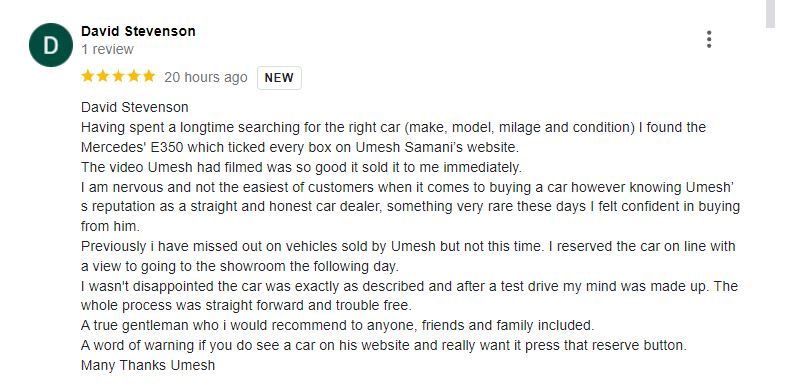Open the three-dot review options menu
The height and width of the screenshot is (384, 801).
(709, 39)
